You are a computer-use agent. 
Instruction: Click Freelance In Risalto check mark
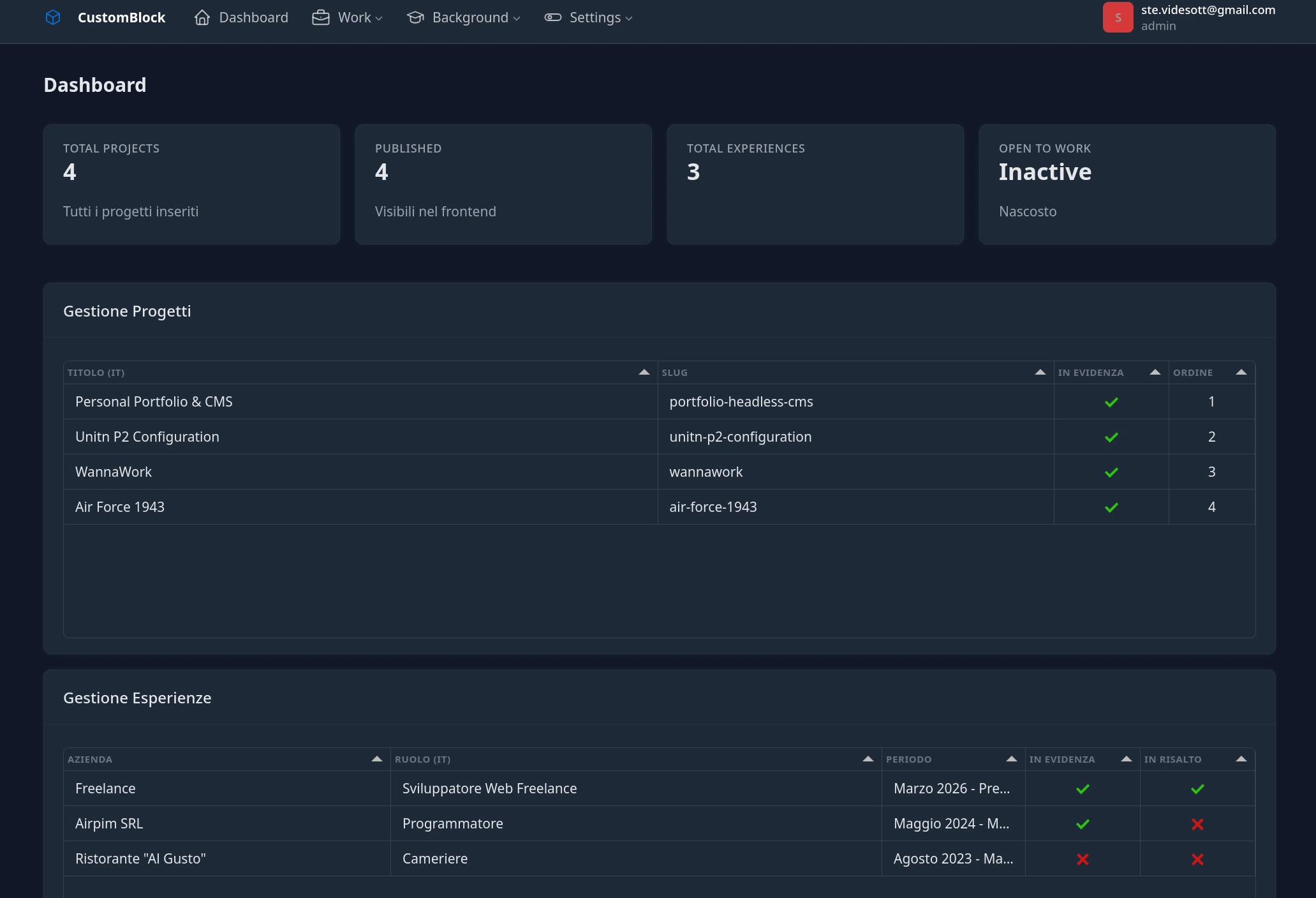[x=1197, y=789]
